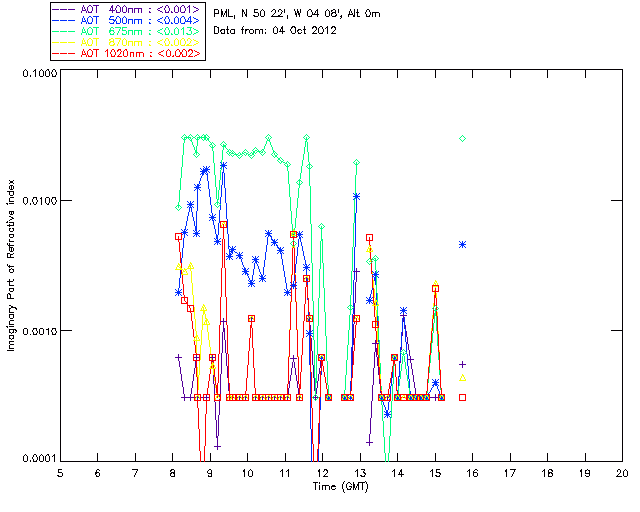This screenshot has height=512, width=640.
Task: Click the isolated green diamond marker near 15.7 hours
Action: pos(462,138)
